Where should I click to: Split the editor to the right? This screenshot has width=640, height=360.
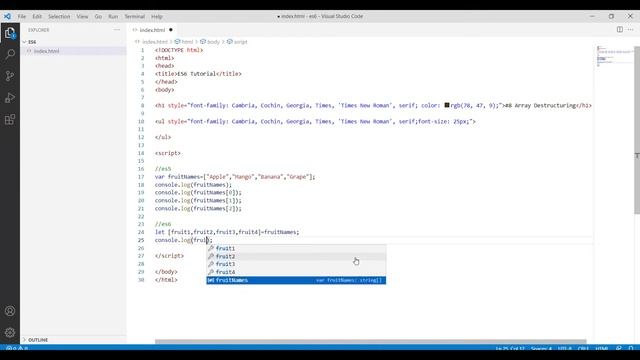(x=620, y=29)
